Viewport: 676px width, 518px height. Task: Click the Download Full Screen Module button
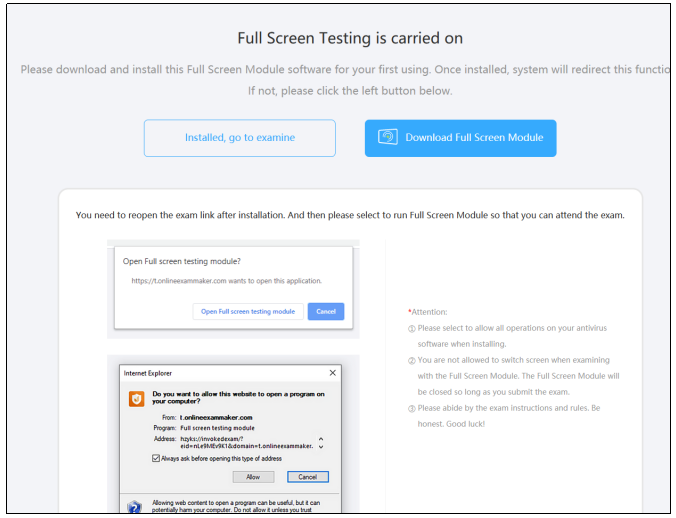tap(460, 138)
